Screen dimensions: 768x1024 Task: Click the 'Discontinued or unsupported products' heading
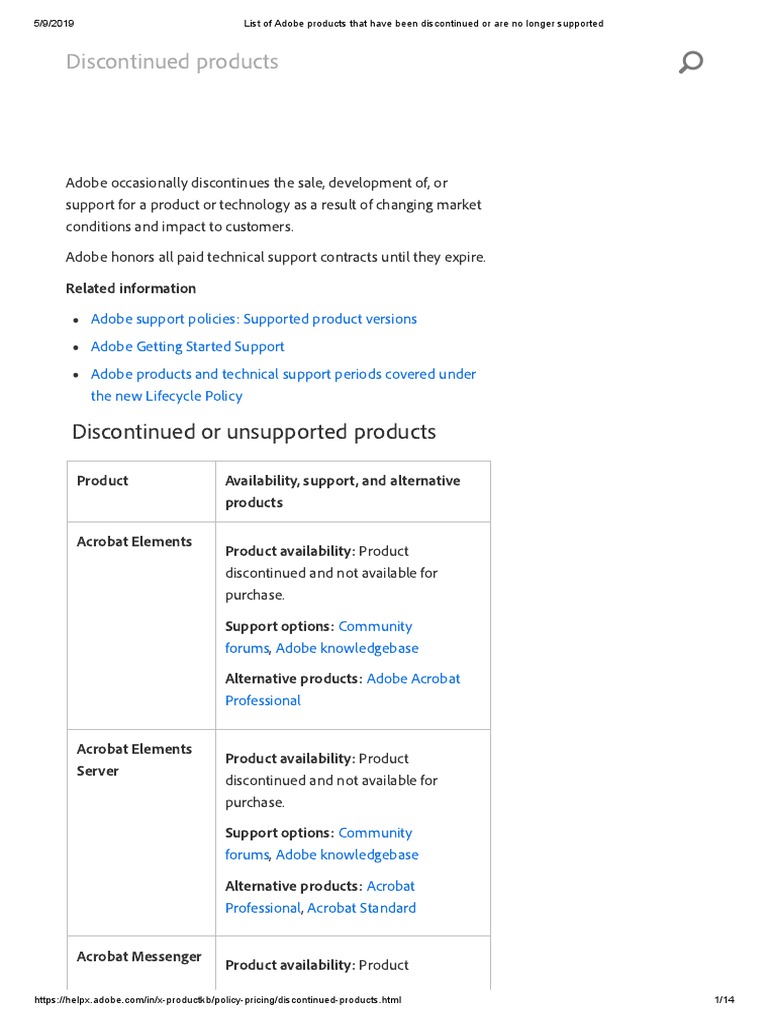click(254, 432)
